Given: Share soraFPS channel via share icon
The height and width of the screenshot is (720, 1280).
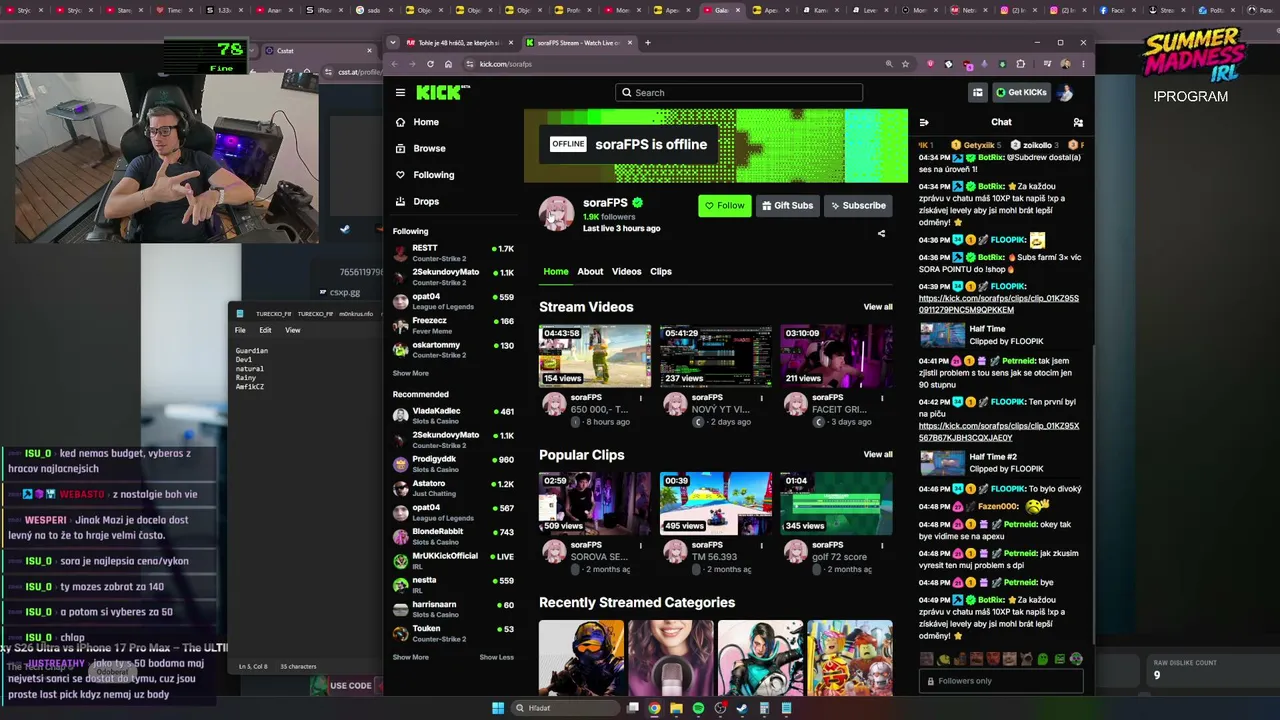Looking at the screenshot, I should (x=881, y=234).
